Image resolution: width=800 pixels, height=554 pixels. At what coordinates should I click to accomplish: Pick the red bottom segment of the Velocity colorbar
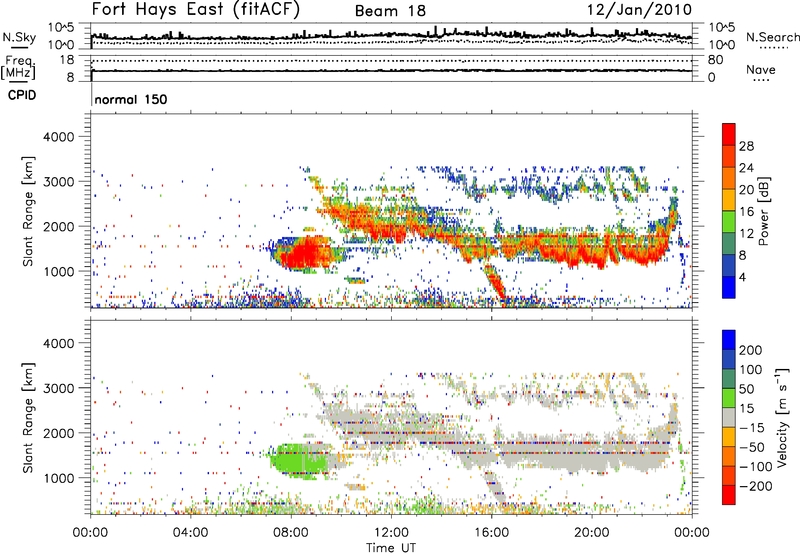(729, 495)
